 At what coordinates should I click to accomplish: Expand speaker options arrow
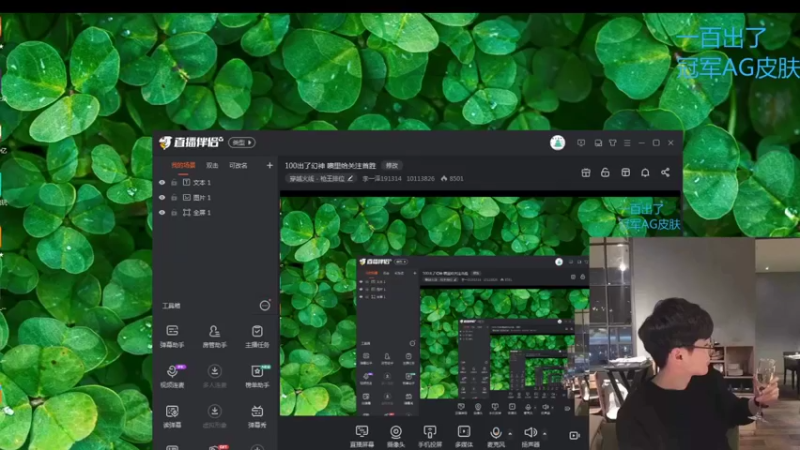point(544,434)
